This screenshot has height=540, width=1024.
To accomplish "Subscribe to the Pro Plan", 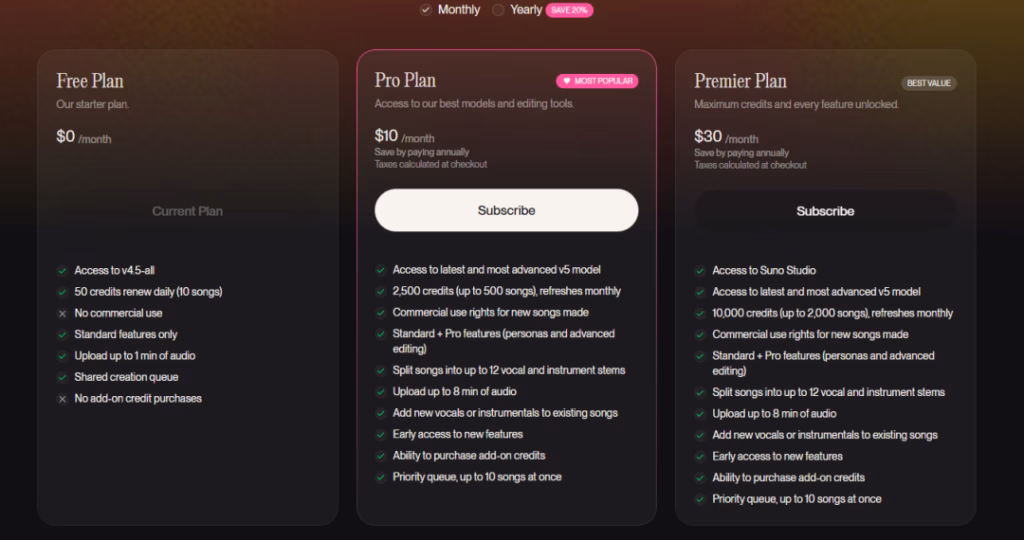I will click(x=506, y=211).
